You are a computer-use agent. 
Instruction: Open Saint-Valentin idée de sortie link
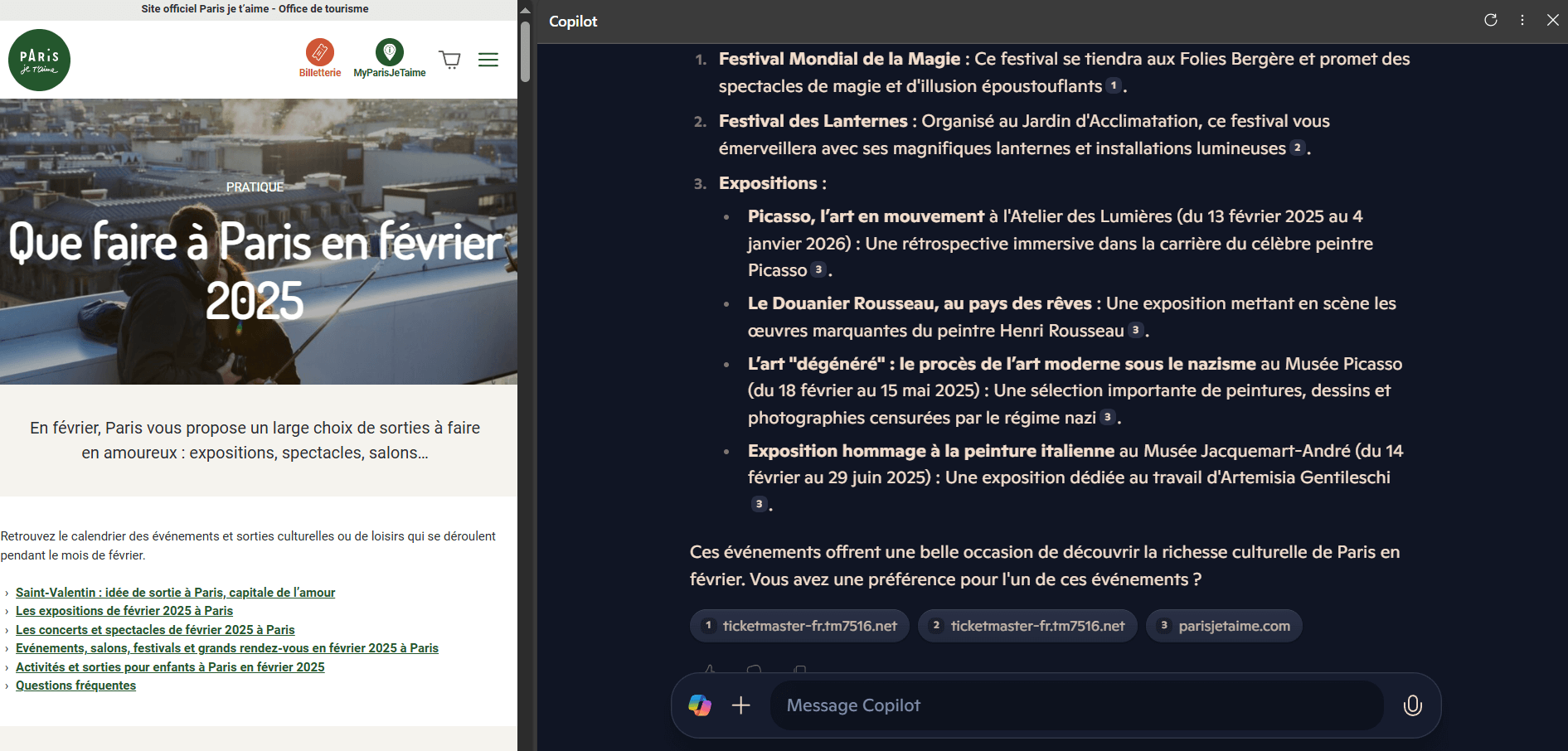click(175, 593)
